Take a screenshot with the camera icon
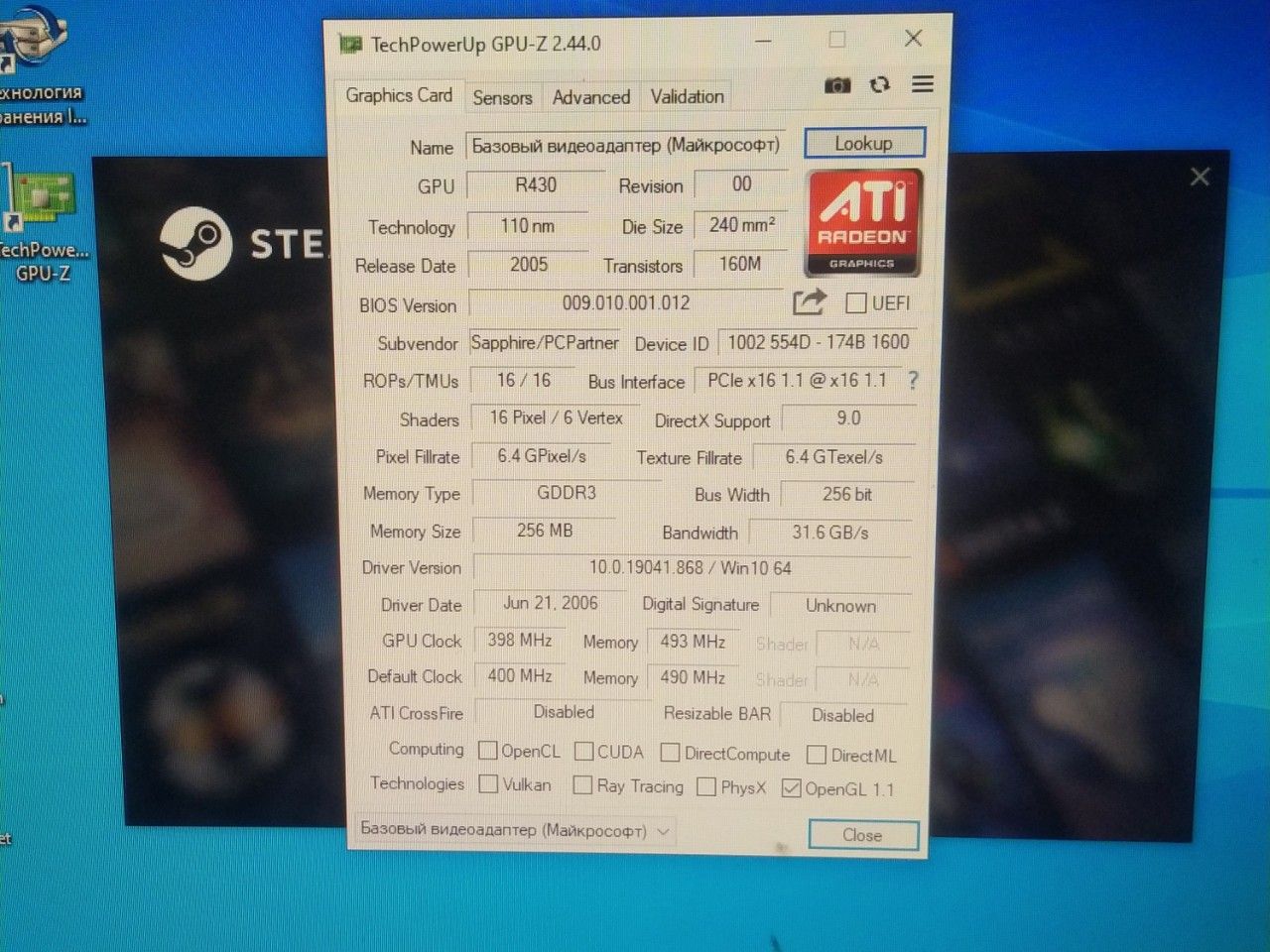The height and width of the screenshot is (952, 1270). (837, 85)
